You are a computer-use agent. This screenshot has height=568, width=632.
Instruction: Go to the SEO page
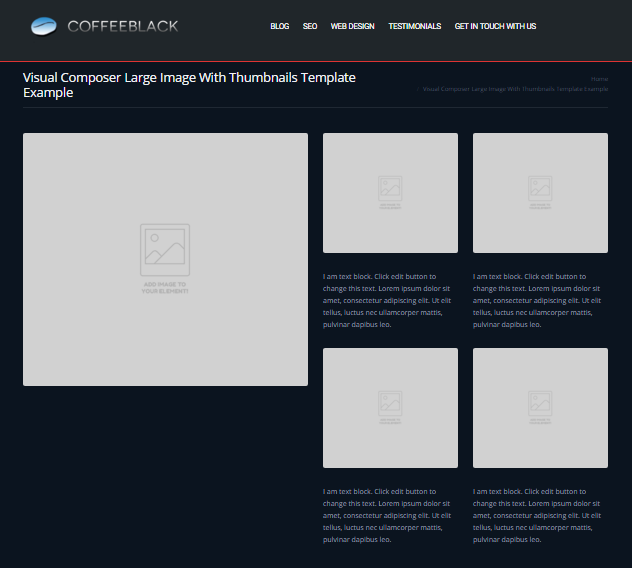310,26
